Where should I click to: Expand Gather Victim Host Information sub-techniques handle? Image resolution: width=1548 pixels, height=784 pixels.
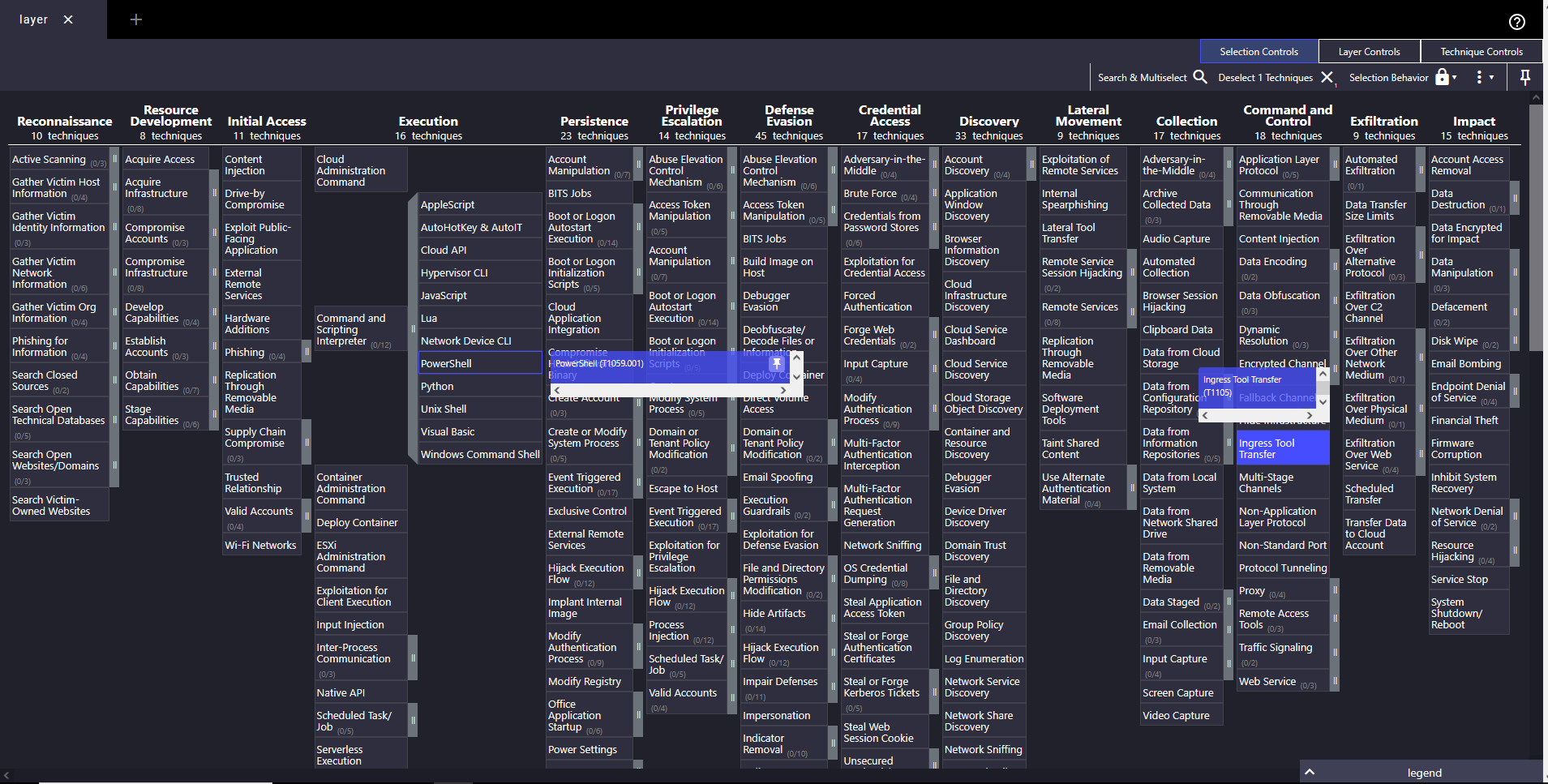(114, 186)
